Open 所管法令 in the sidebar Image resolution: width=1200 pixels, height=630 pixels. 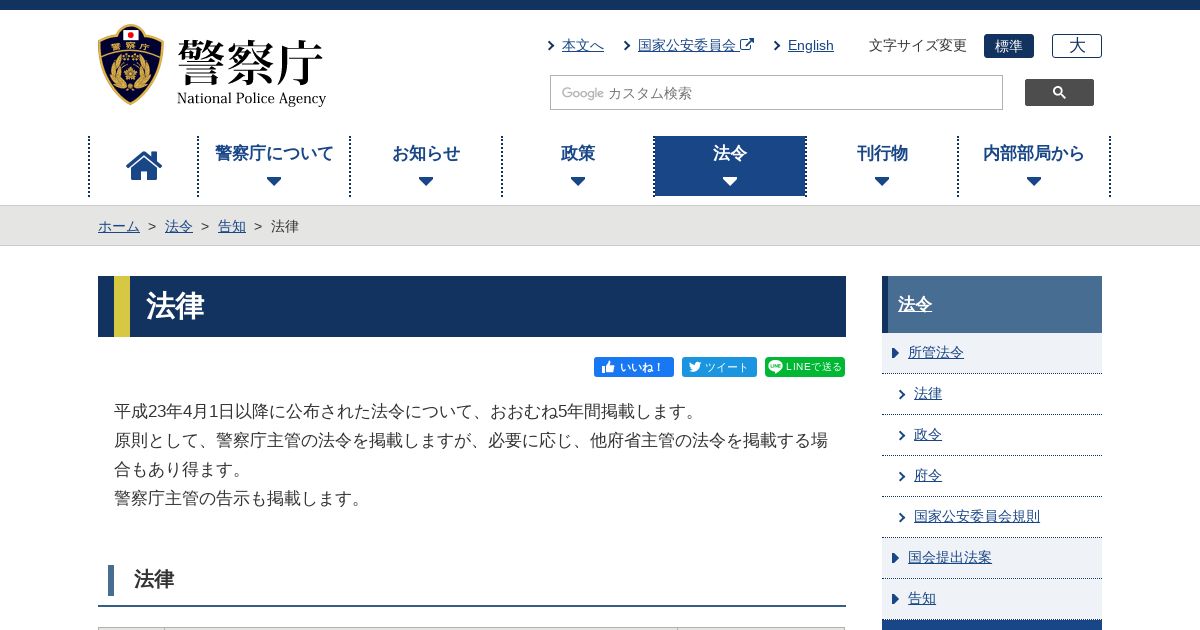[x=936, y=353]
